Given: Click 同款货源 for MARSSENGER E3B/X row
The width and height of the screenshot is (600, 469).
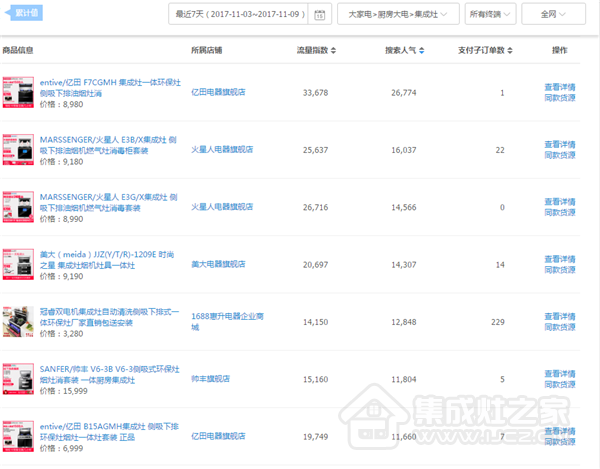Looking at the screenshot, I should (x=560, y=155).
